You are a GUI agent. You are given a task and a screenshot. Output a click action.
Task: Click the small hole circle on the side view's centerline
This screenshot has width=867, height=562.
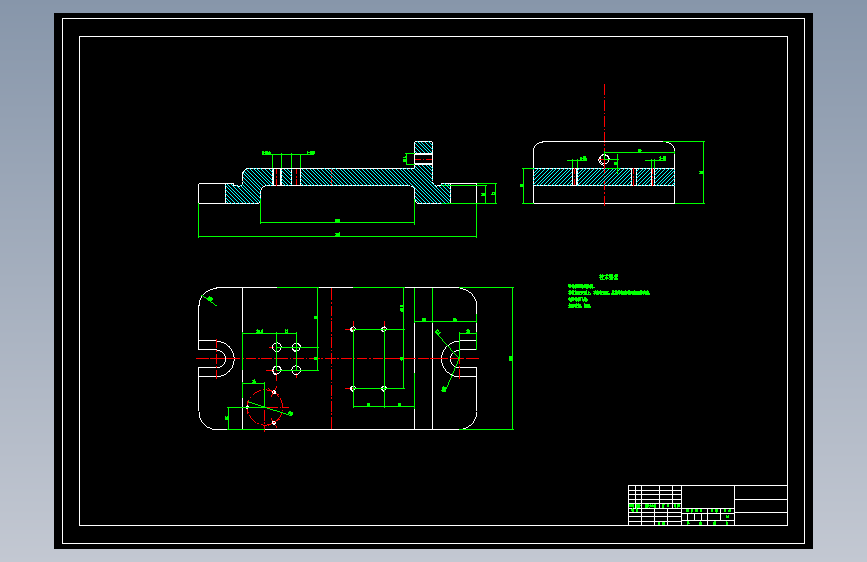pyautogui.click(x=604, y=160)
